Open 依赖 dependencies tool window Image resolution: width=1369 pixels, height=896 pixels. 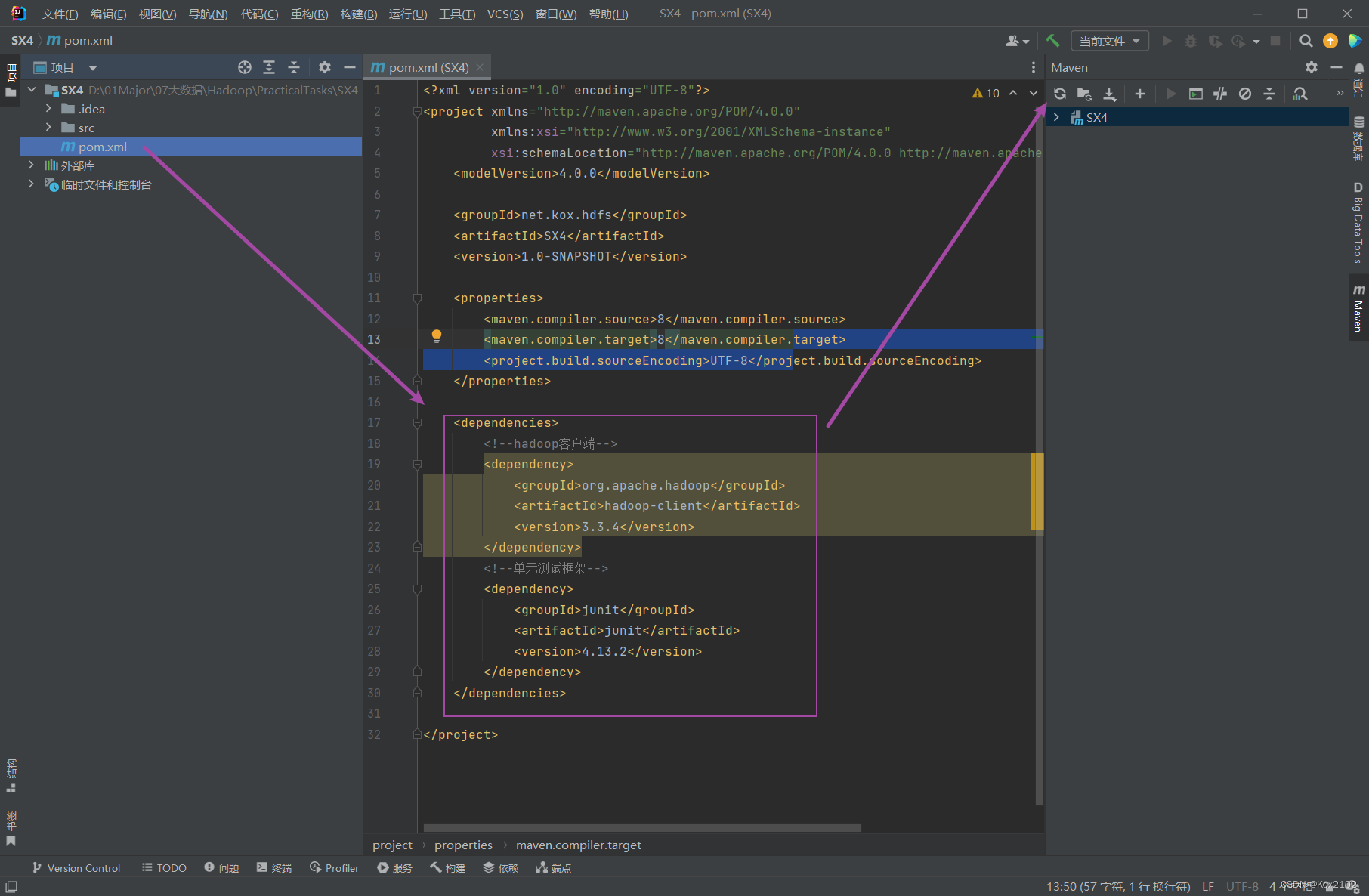tap(501, 868)
